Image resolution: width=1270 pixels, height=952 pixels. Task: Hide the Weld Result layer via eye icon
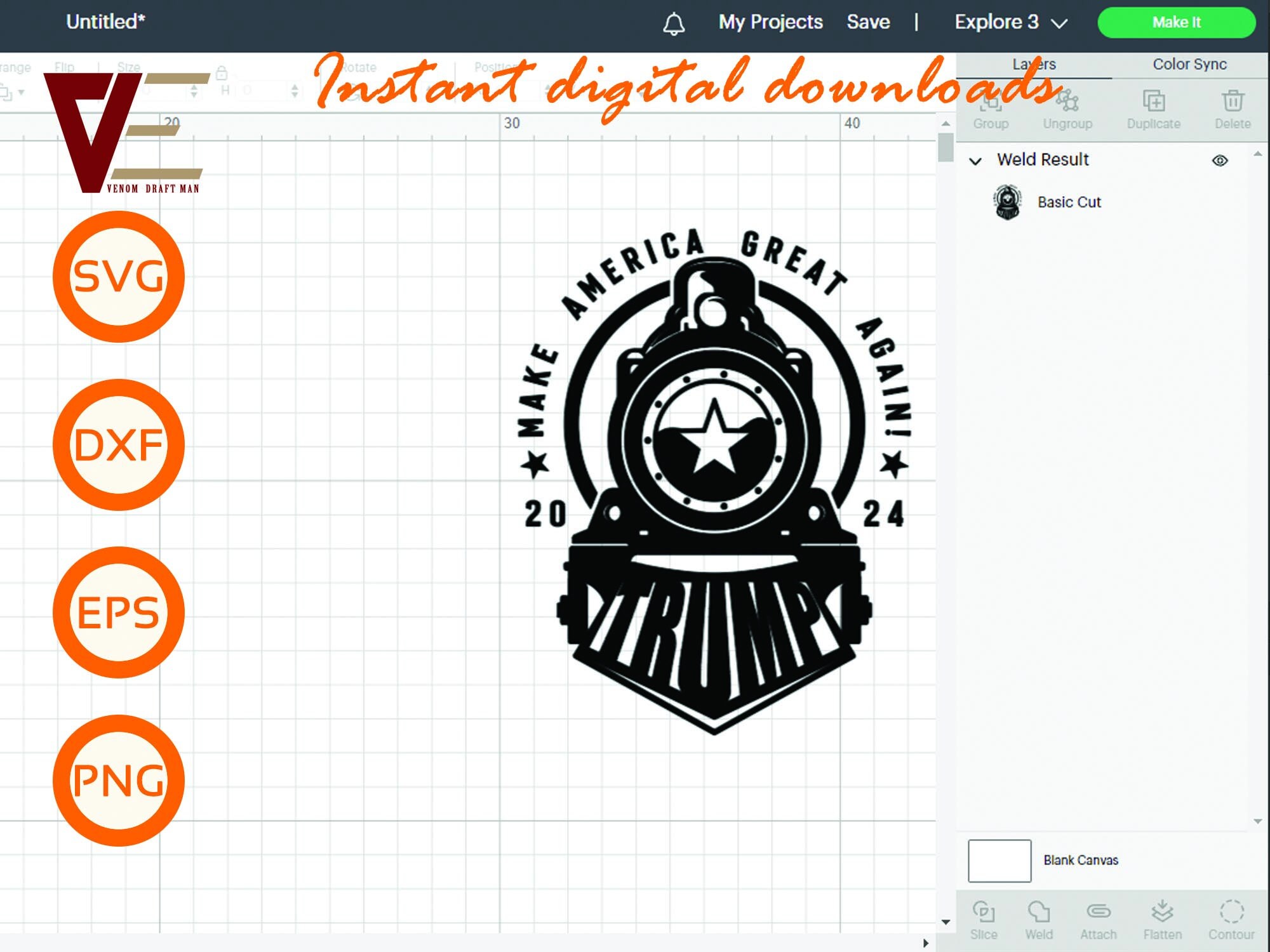1220,161
